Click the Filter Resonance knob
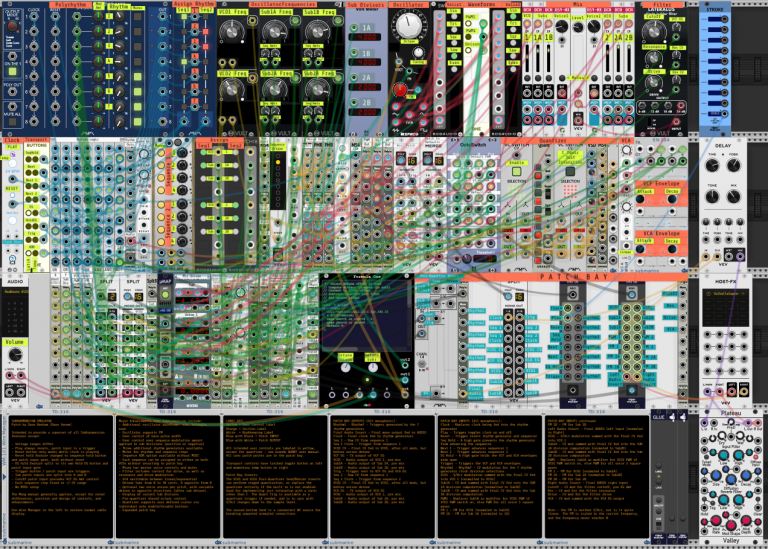The image size is (768, 549). [x=653, y=58]
